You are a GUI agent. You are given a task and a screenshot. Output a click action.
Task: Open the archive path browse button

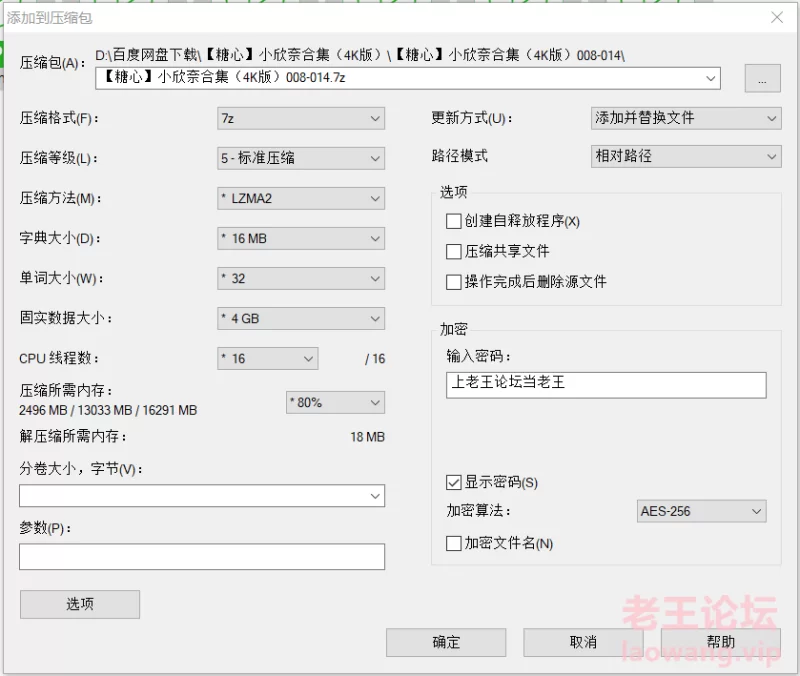pyautogui.click(x=762, y=78)
